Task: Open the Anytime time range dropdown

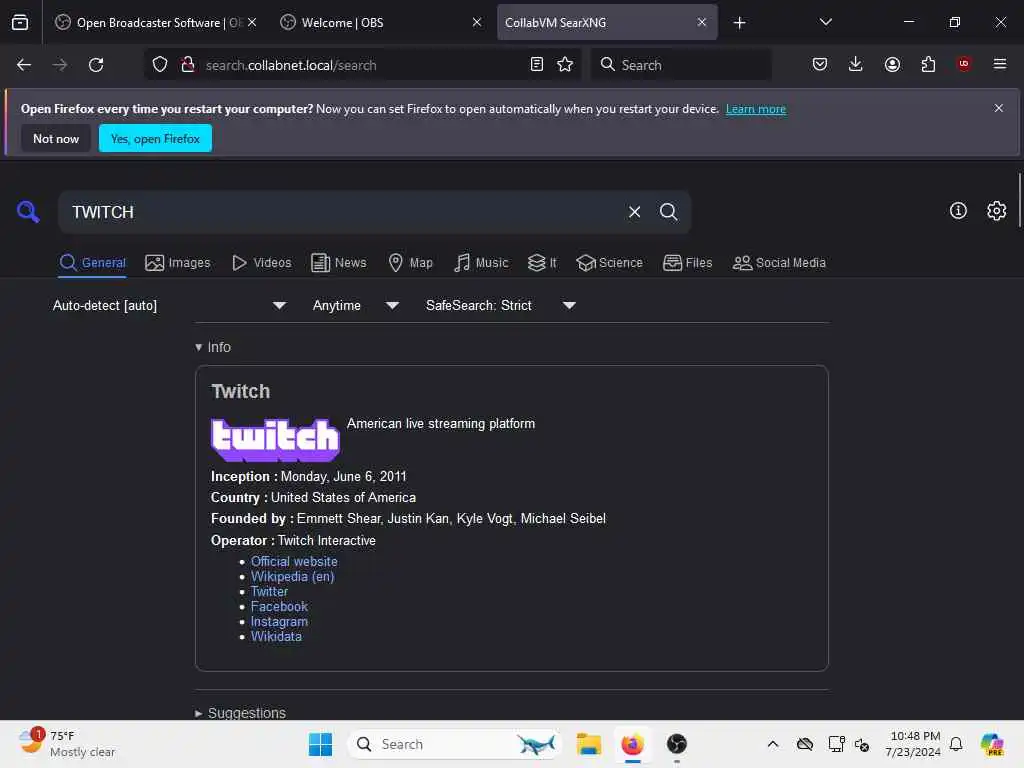Action: pos(356,305)
